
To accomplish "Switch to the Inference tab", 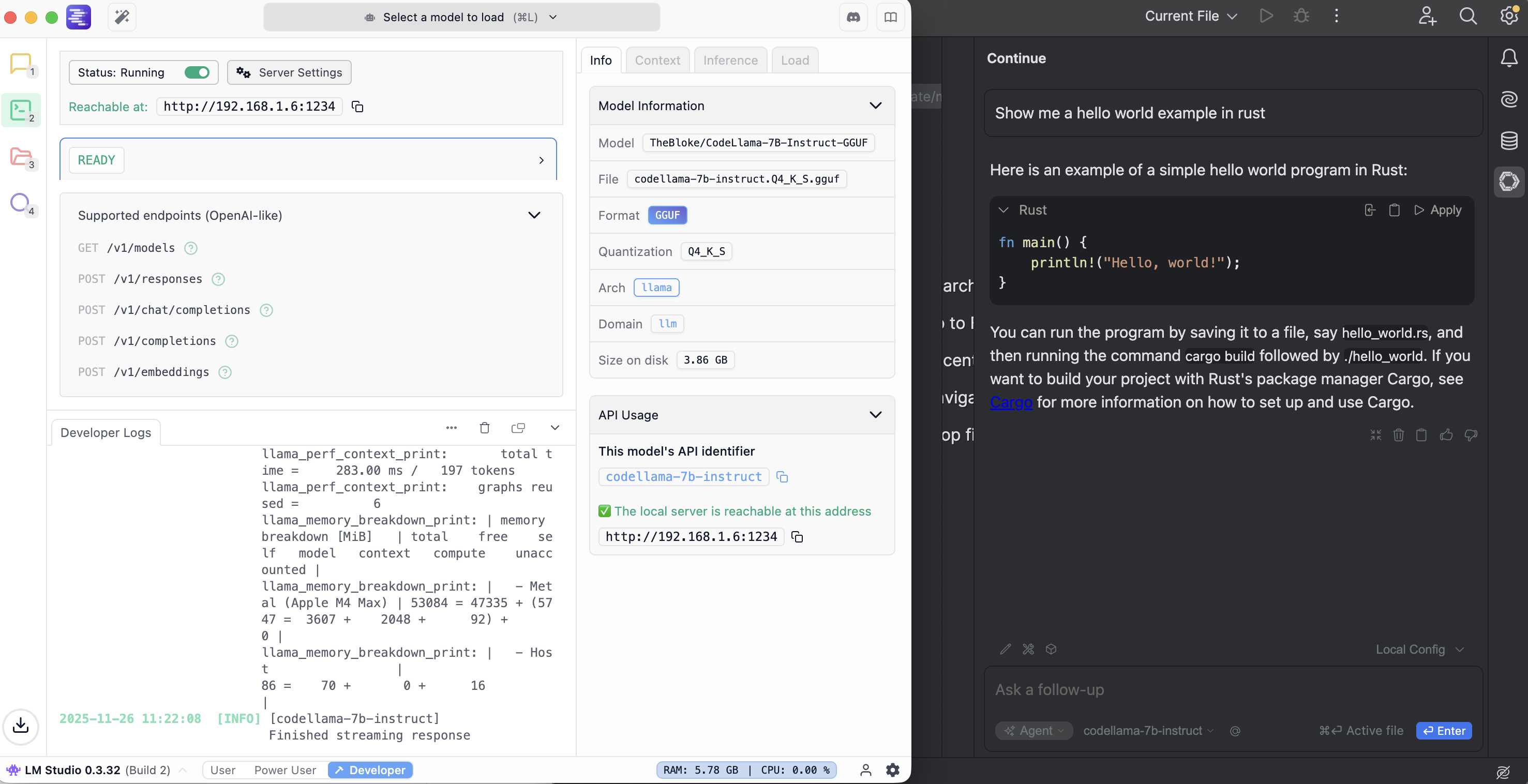I will [729, 61].
